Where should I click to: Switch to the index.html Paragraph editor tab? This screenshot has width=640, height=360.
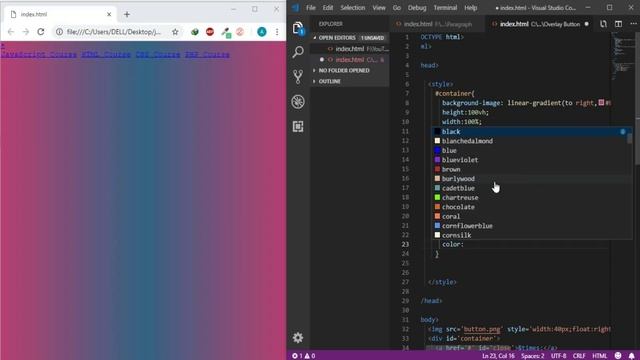[436, 24]
